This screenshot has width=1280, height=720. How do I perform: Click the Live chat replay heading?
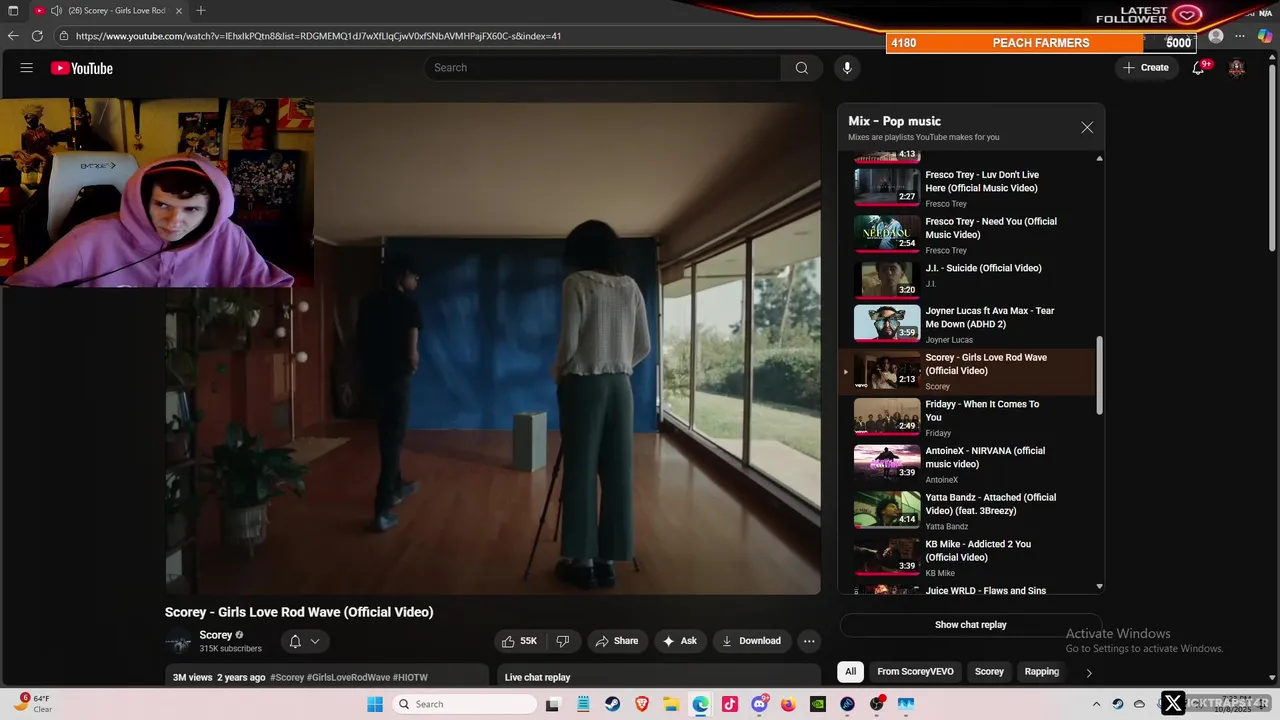(x=537, y=678)
